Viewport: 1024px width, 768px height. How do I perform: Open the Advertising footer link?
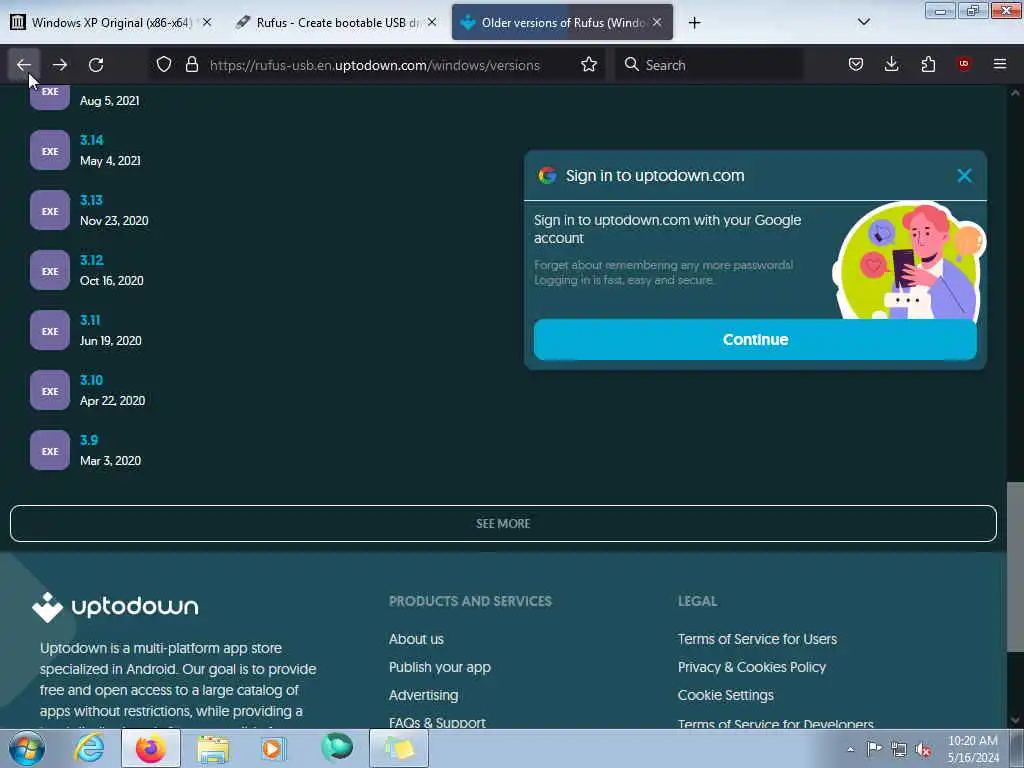pos(423,696)
